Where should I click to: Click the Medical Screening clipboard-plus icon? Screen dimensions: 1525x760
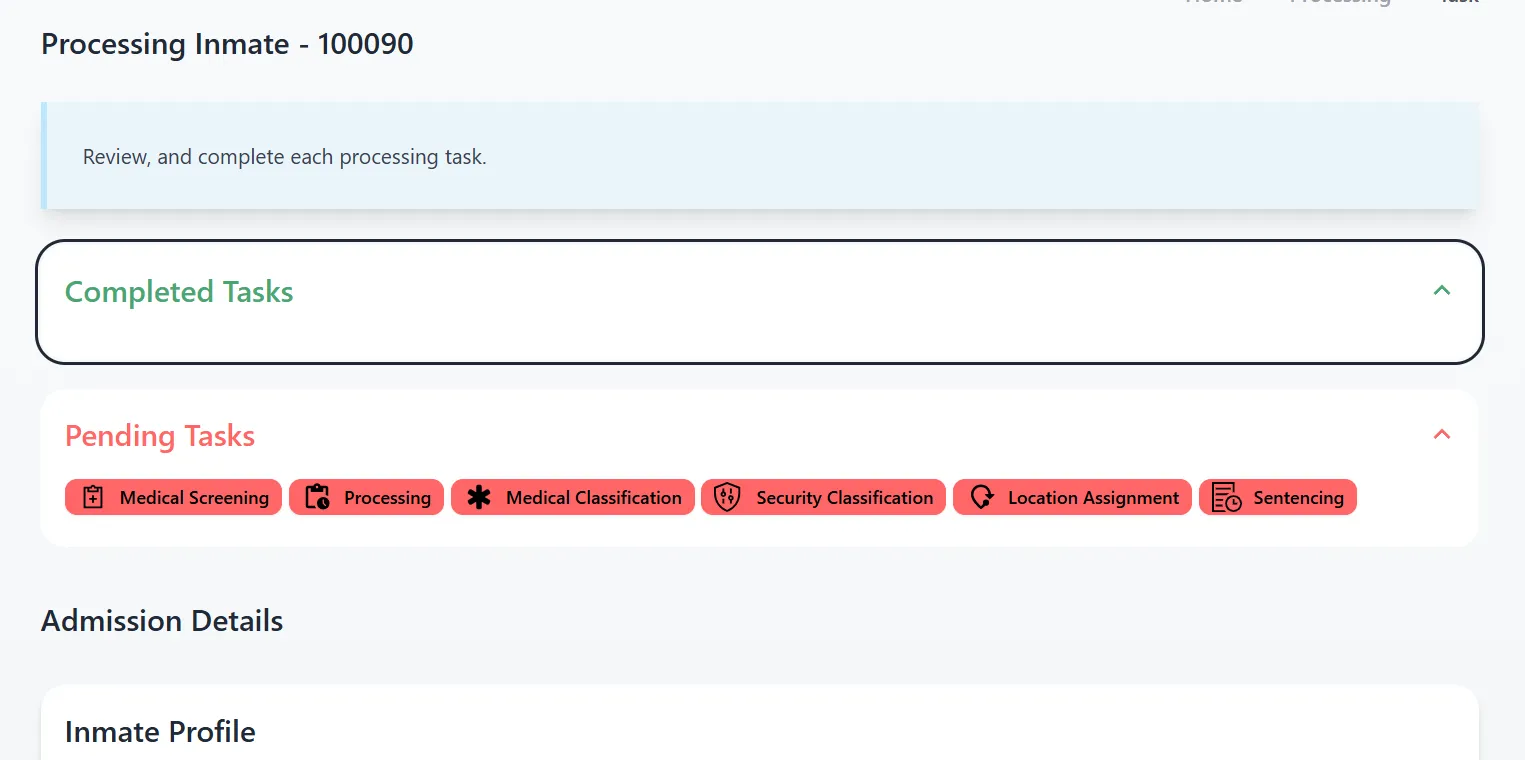point(93,497)
